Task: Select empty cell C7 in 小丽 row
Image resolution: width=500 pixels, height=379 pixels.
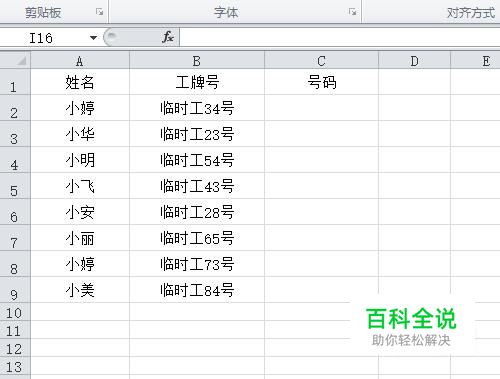Action: tap(321, 238)
